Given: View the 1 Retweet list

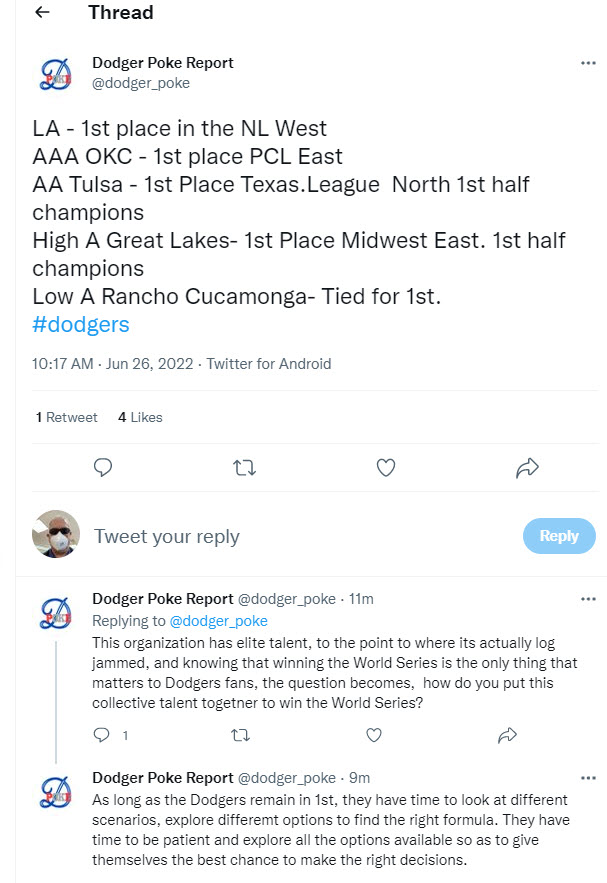Looking at the screenshot, I should (x=66, y=417).
